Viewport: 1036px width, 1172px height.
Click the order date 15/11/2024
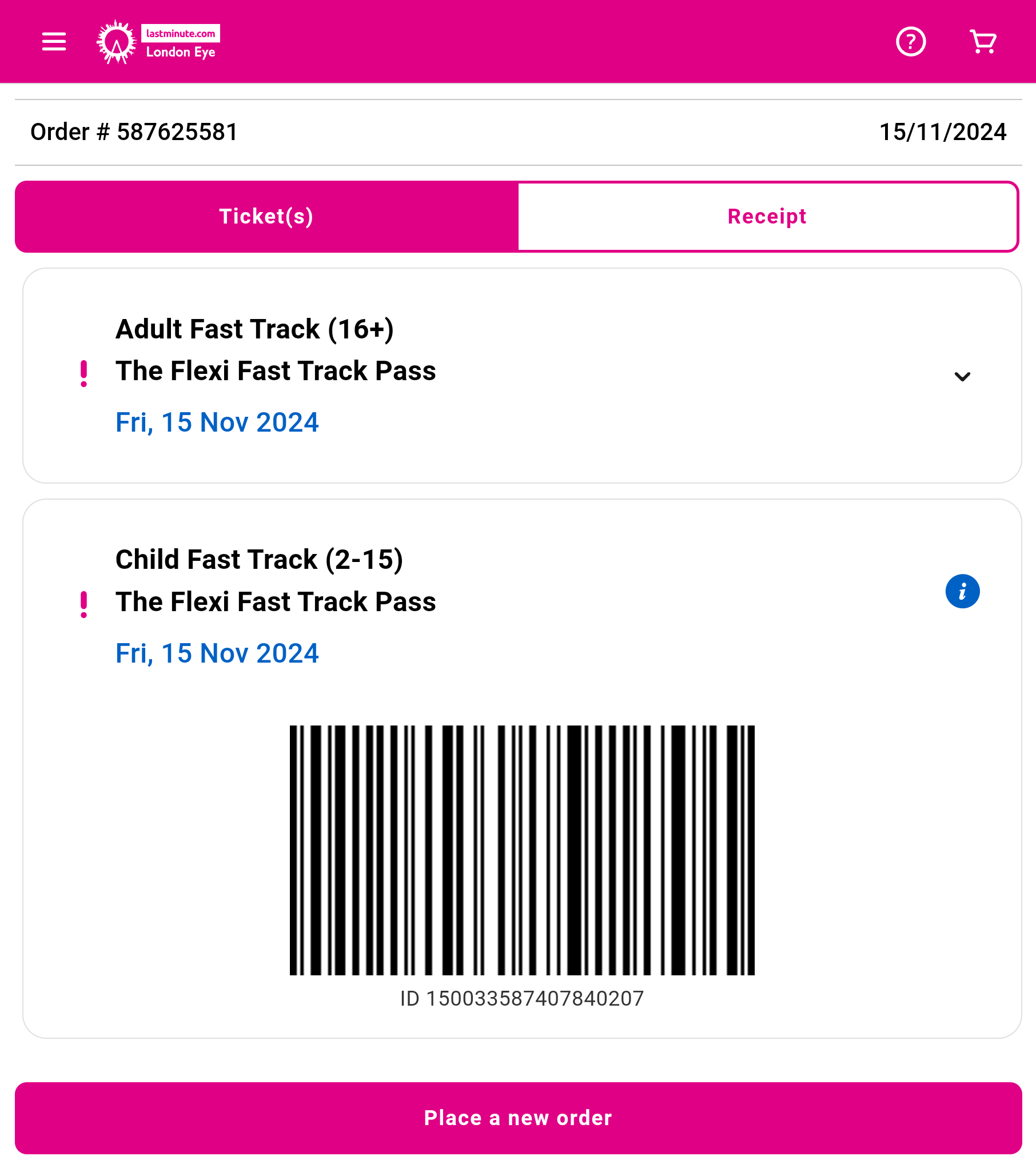click(943, 132)
